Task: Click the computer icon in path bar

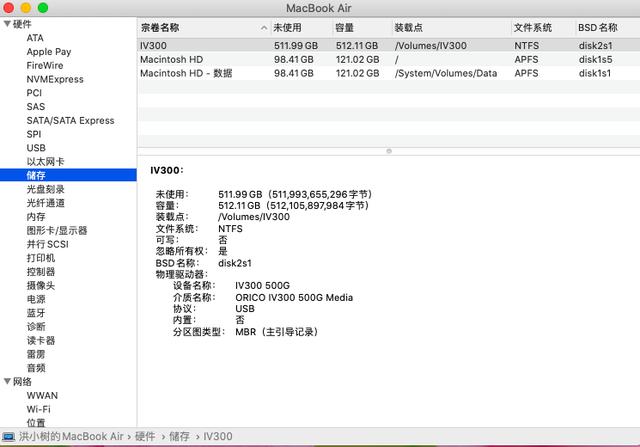Action: [8, 437]
